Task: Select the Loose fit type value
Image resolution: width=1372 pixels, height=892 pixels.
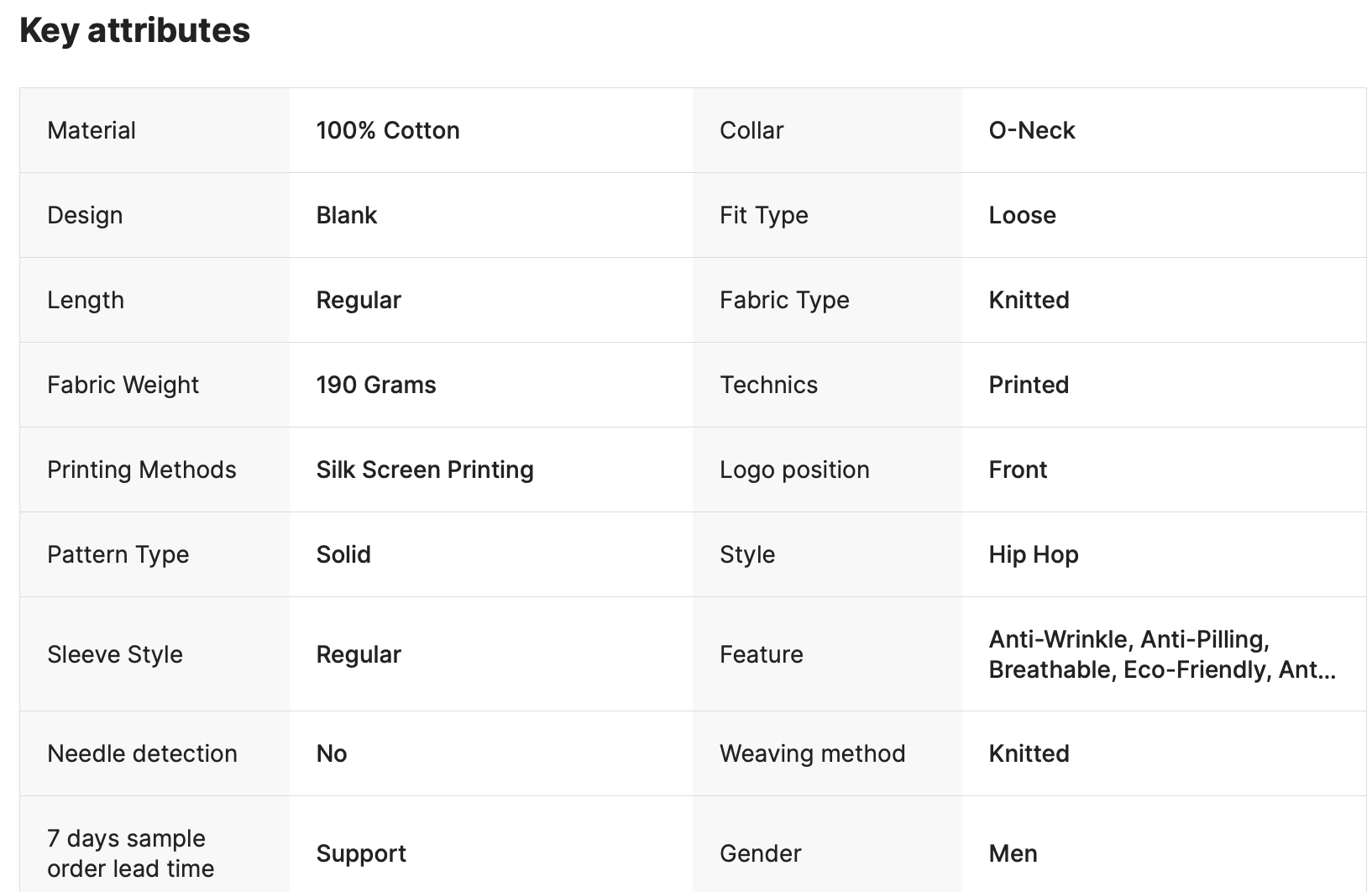Action: [x=1022, y=215]
